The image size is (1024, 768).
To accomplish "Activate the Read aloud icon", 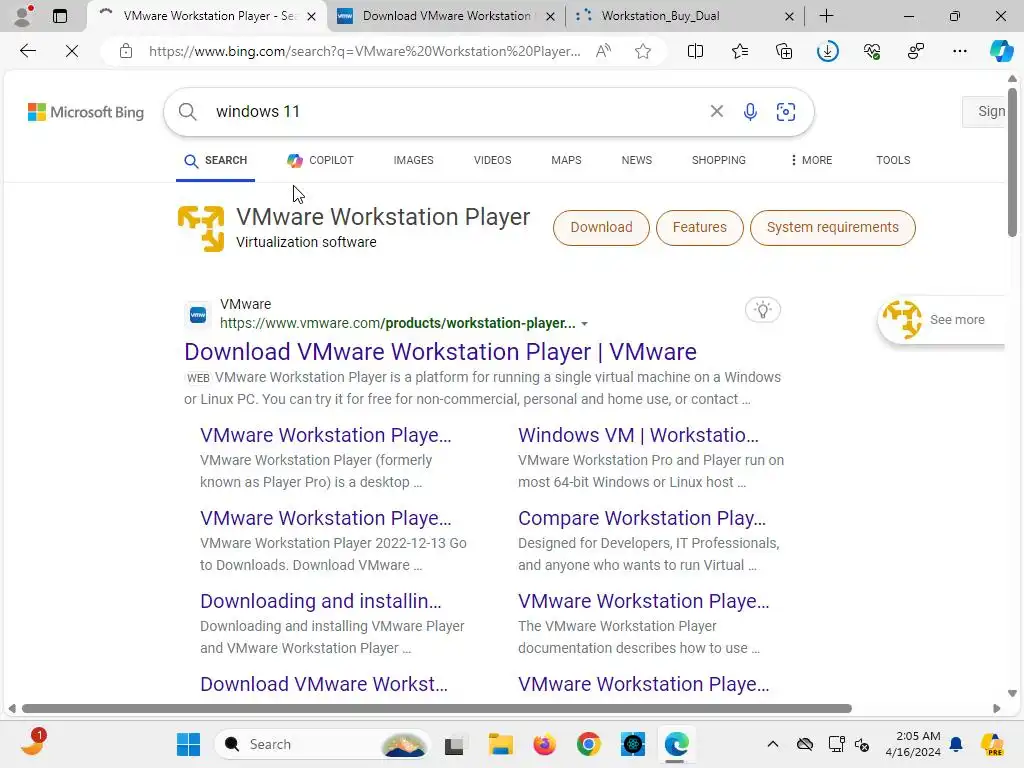I will [x=603, y=51].
